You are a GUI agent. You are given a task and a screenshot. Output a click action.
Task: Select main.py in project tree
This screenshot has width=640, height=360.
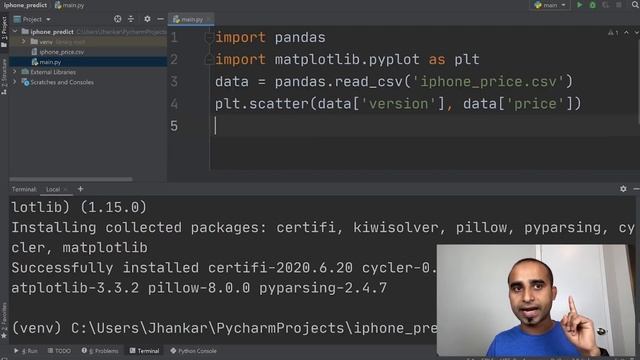point(50,62)
